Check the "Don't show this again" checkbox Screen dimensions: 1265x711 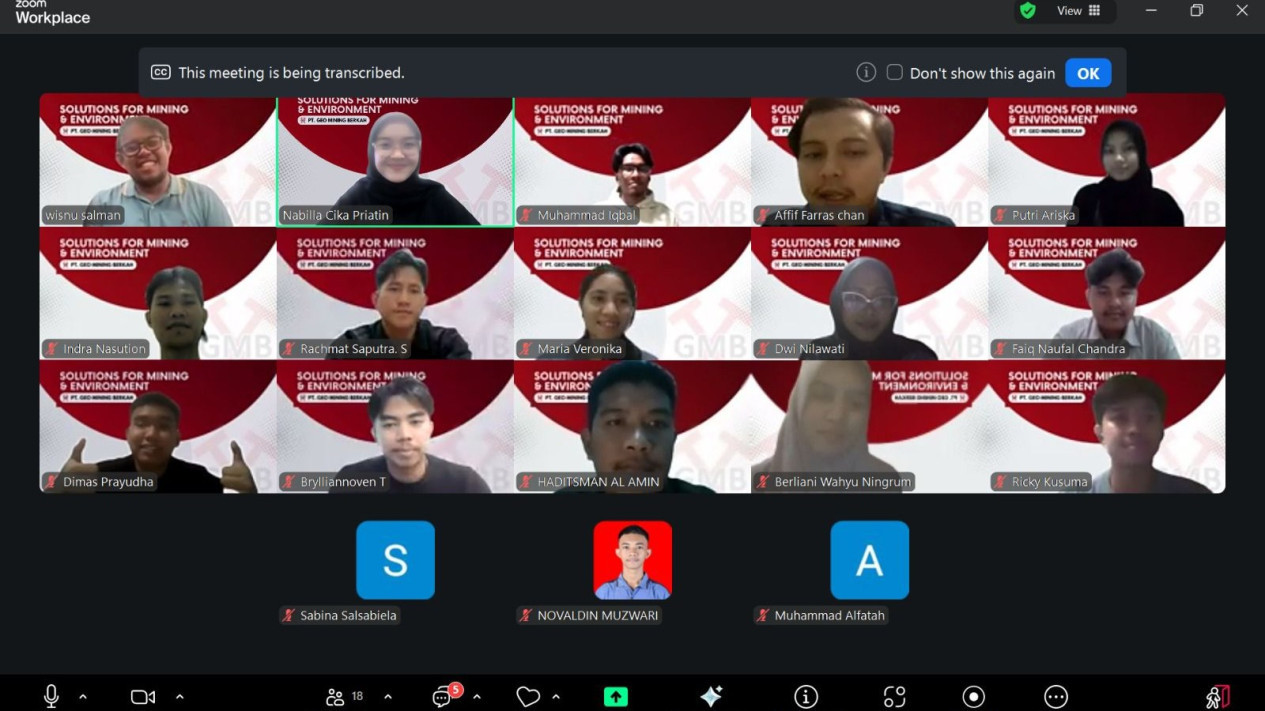895,72
